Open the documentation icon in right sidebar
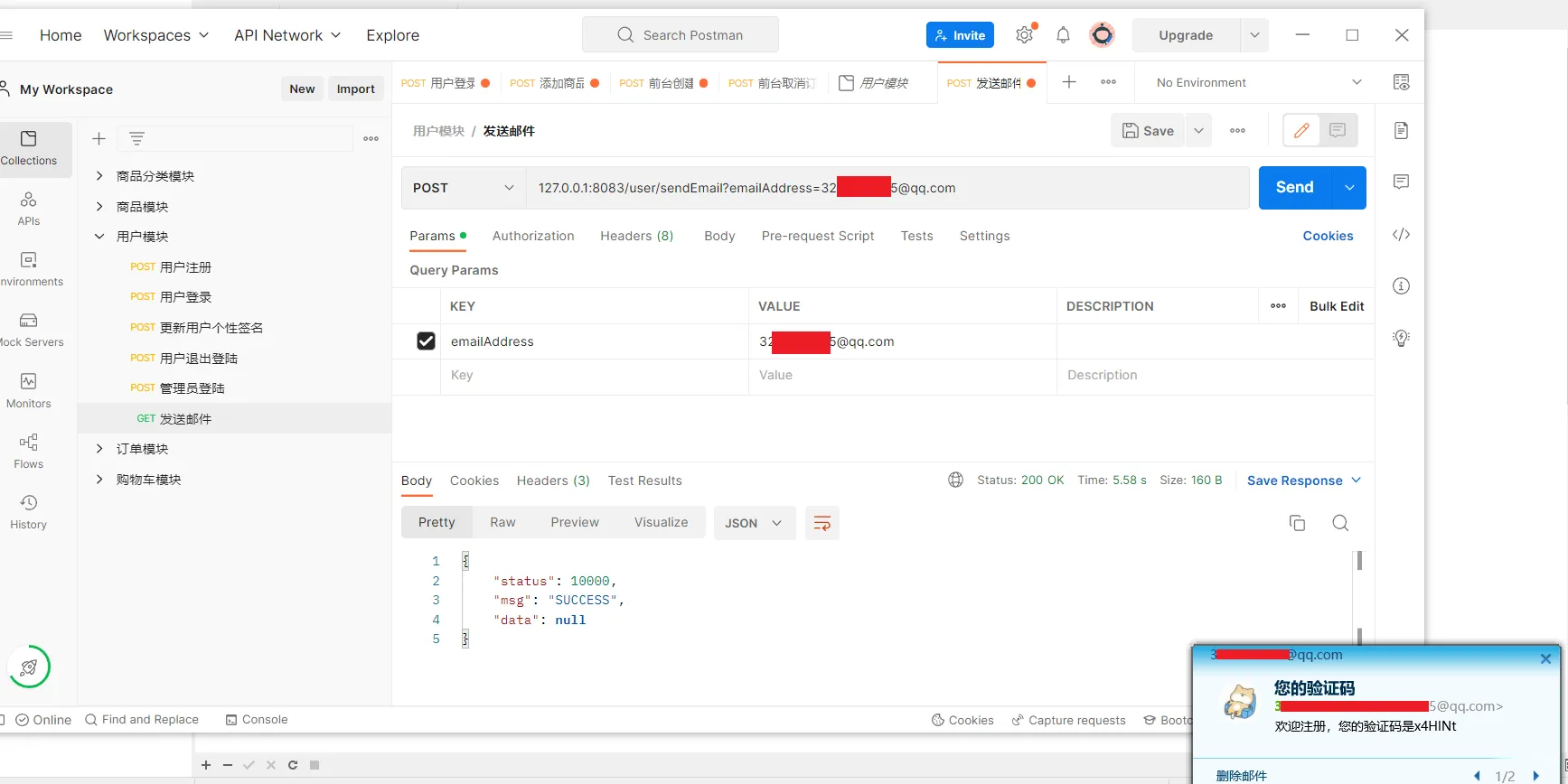This screenshot has height=784, width=1568. tap(1401, 131)
